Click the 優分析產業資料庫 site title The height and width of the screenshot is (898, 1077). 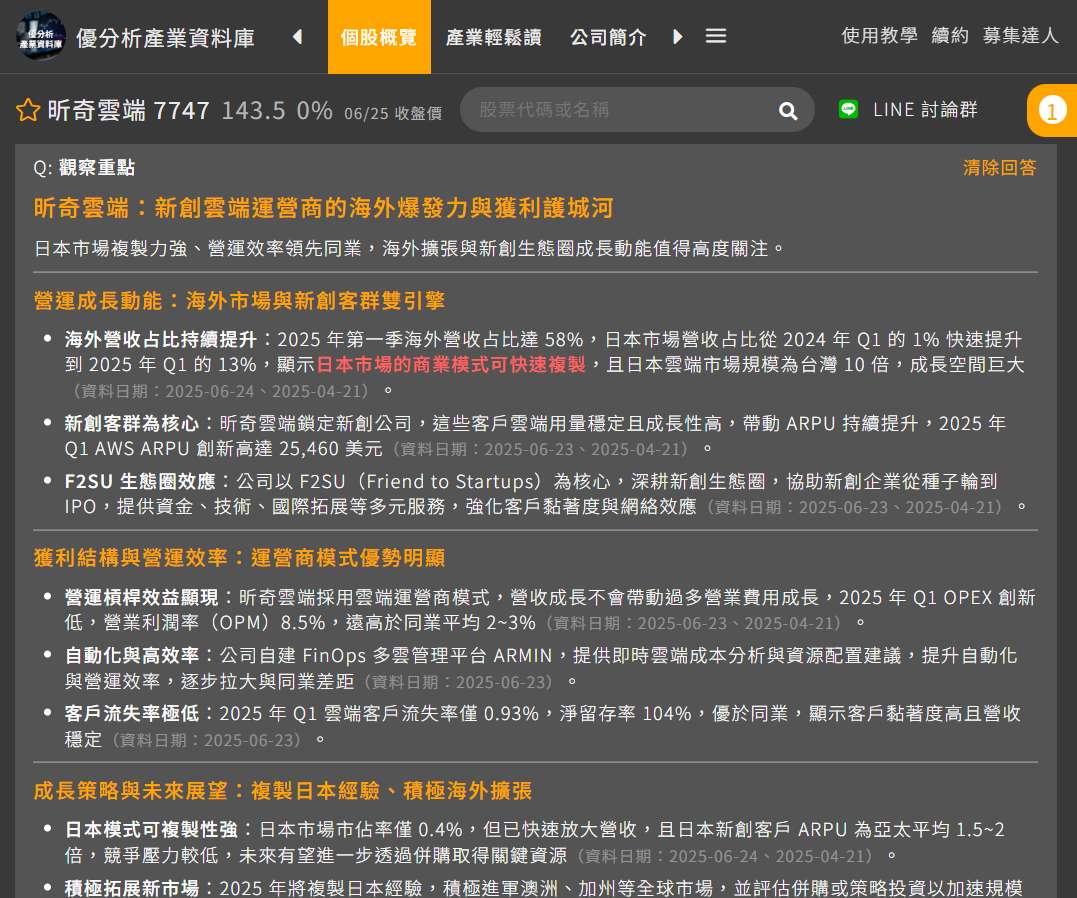click(166, 38)
